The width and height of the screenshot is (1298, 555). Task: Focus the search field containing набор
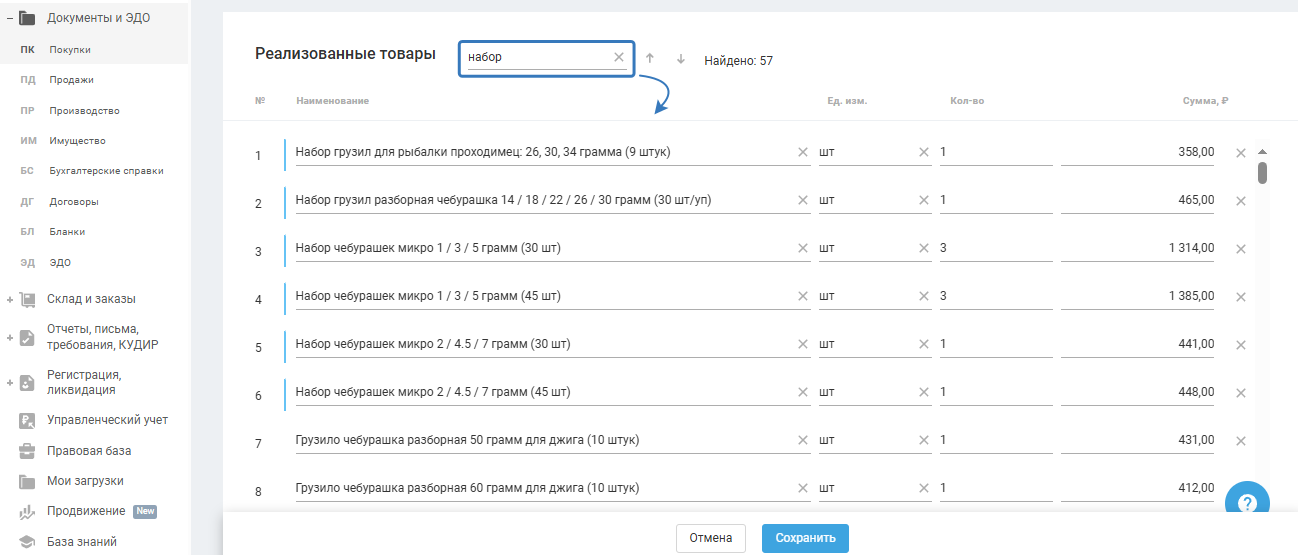pyautogui.click(x=536, y=58)
